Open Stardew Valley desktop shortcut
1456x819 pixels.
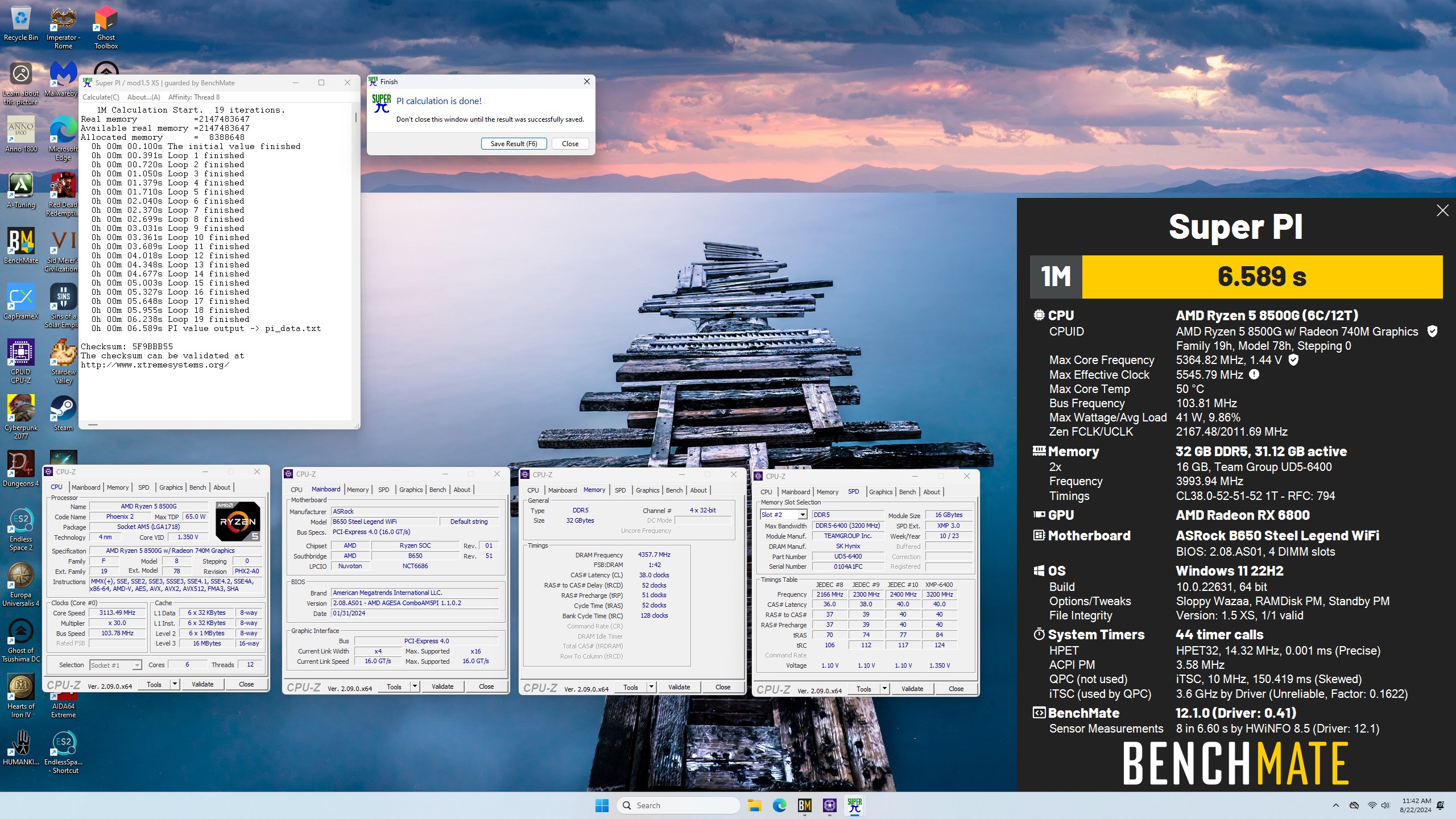point(63,361)
